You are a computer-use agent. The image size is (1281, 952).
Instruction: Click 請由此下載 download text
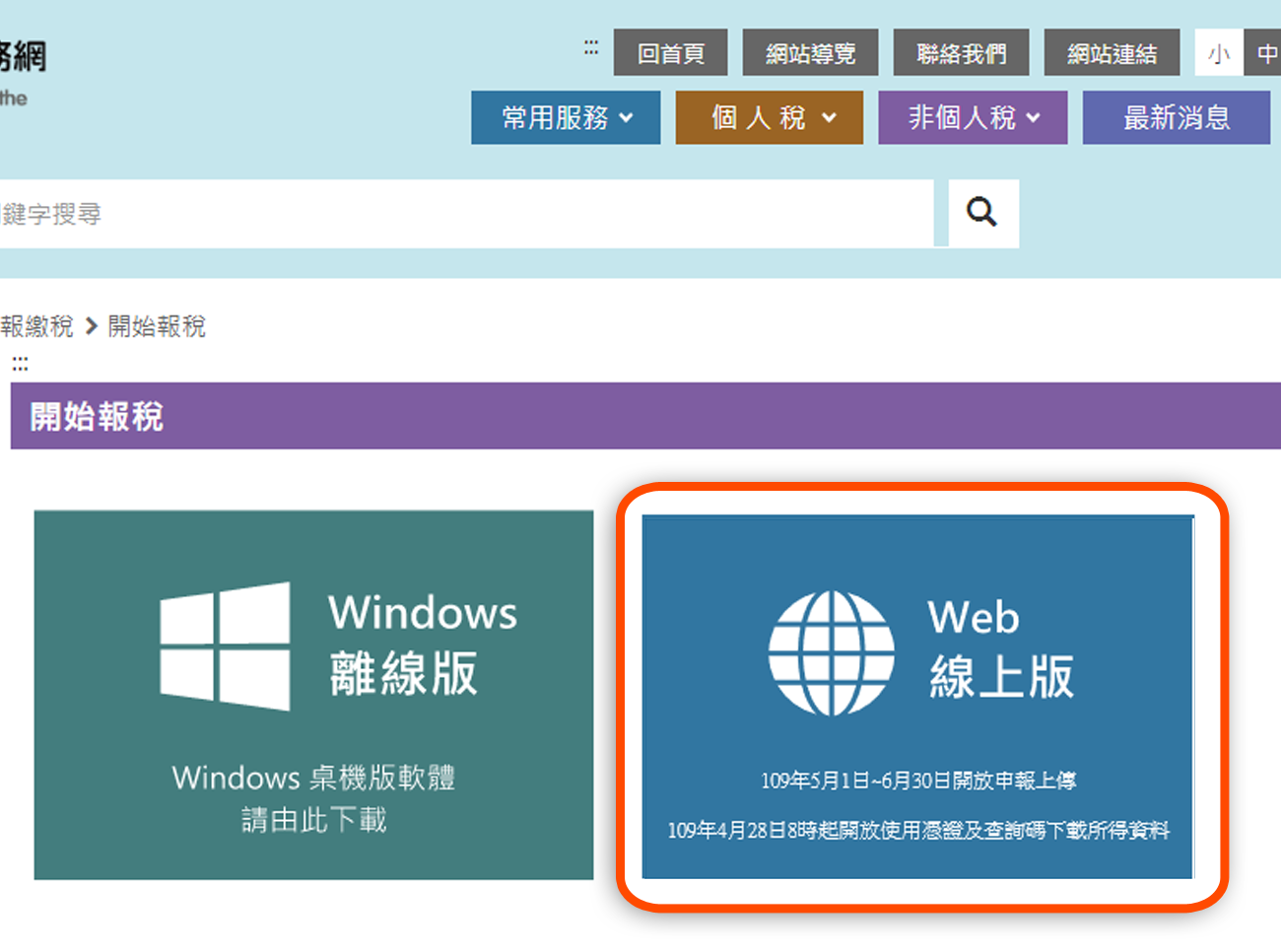coord(314,820)
